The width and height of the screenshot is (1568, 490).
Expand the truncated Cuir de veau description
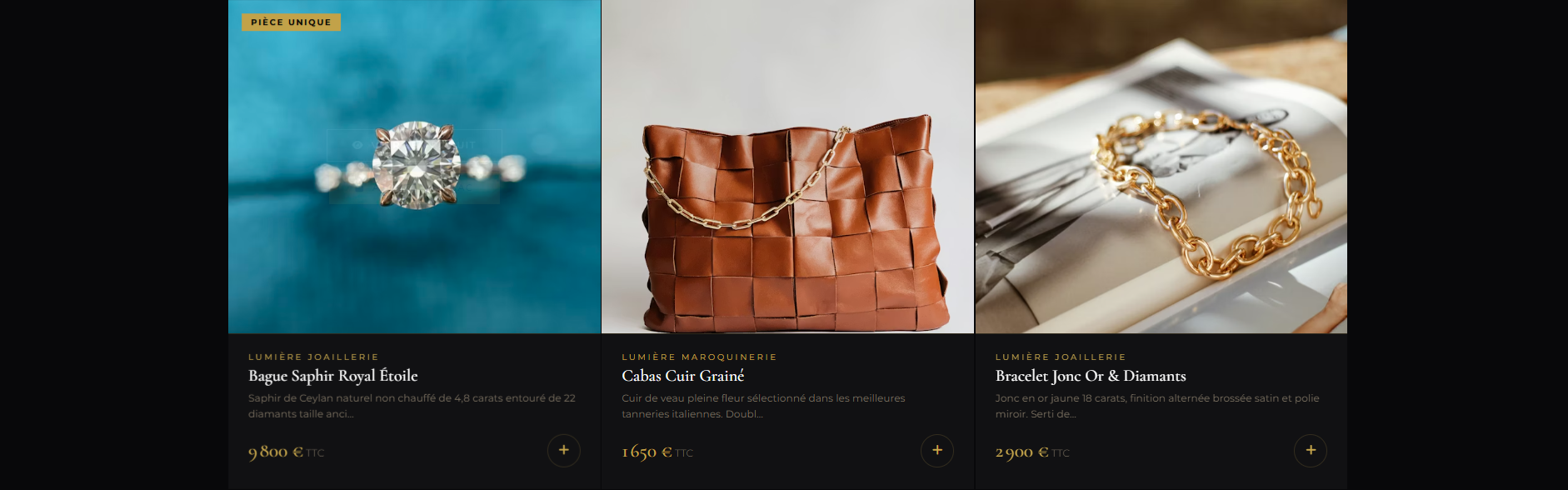click(763, 406)
